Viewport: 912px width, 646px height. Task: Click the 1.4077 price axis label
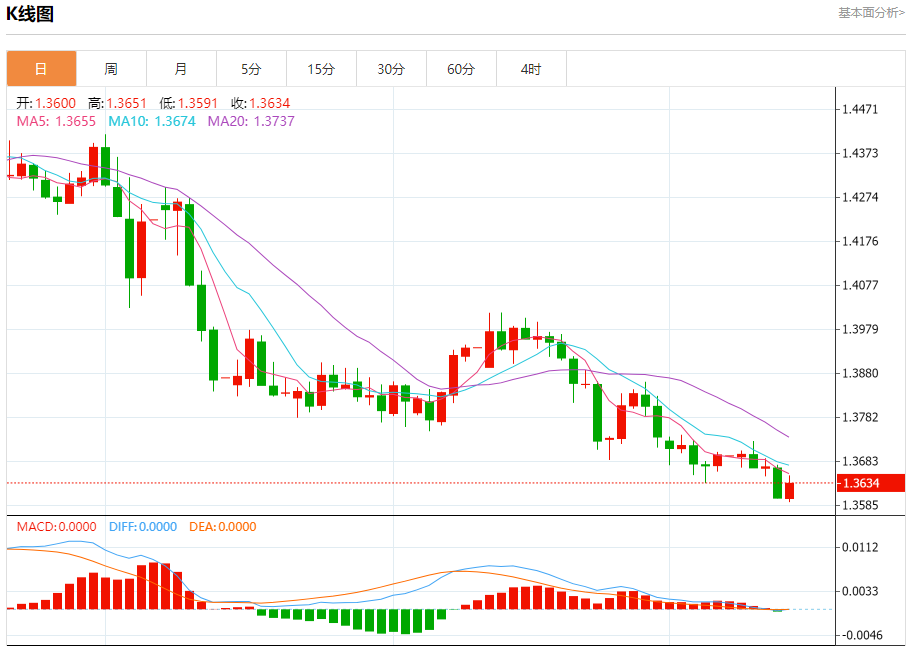(x=860, y=285)
